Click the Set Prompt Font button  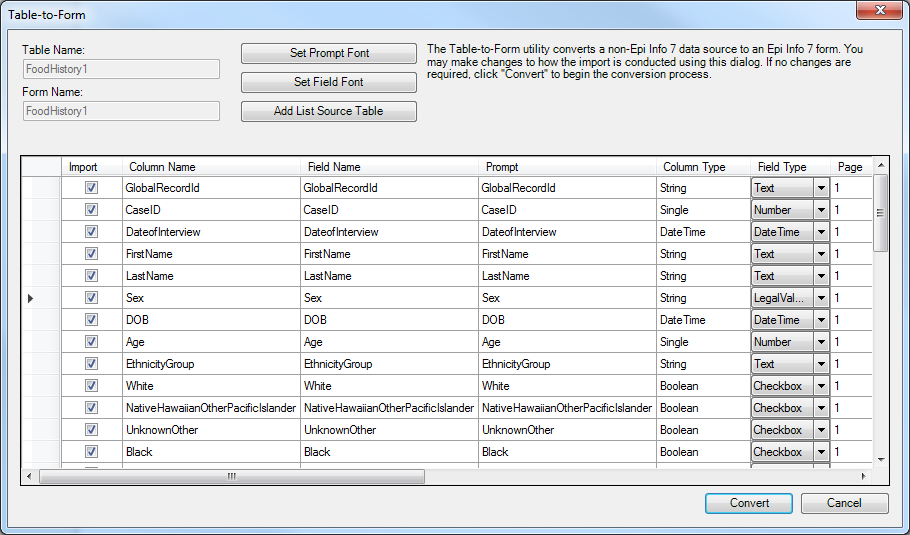pyautogui.click(x=328, y=53)
